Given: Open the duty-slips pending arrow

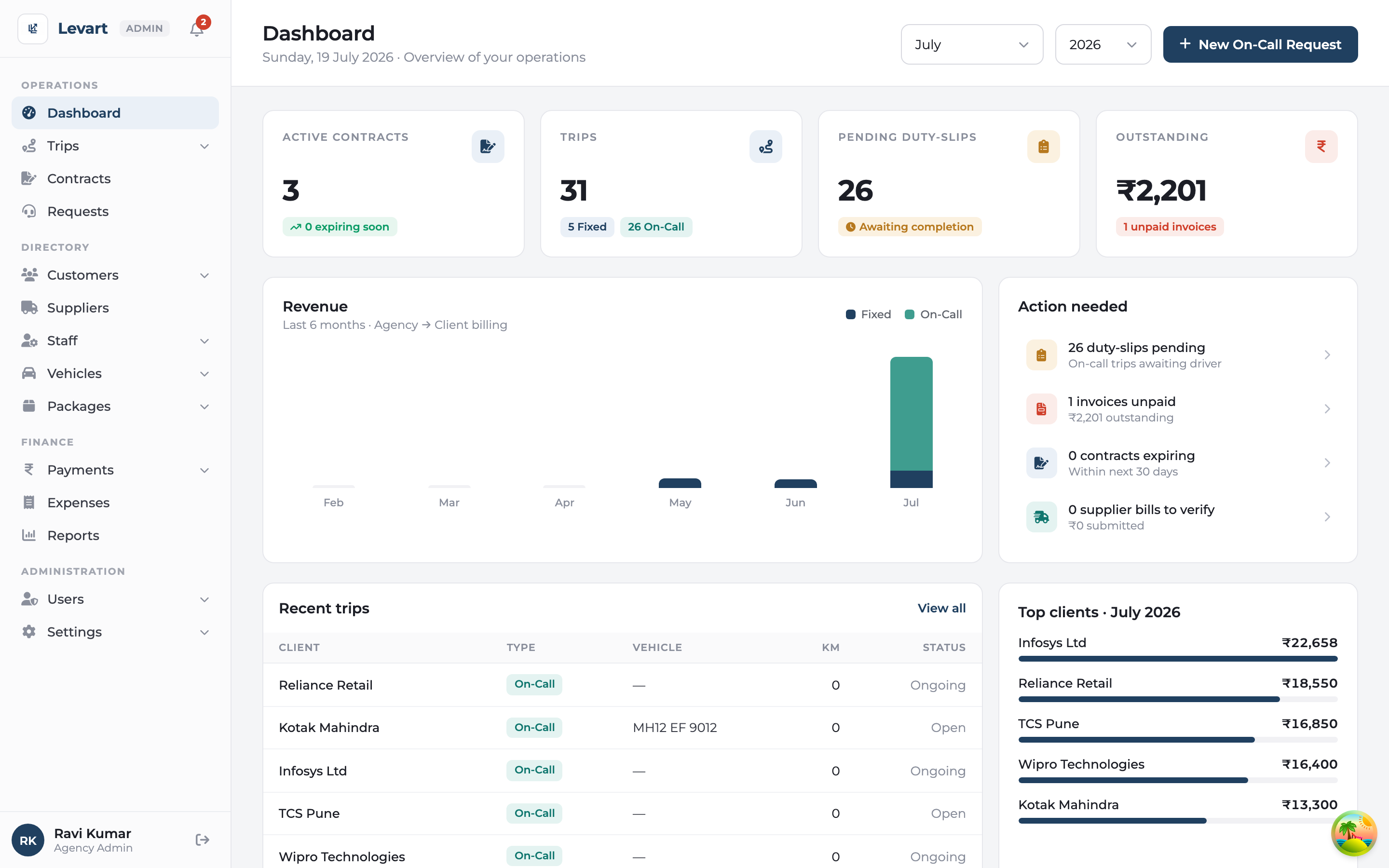Looking at the screenshot, I should click(x=1327, y=355).
